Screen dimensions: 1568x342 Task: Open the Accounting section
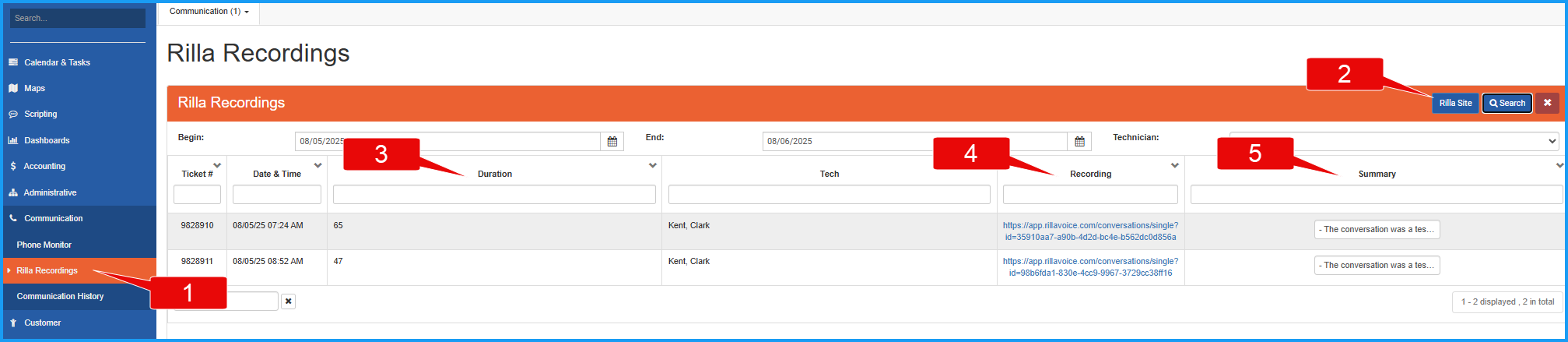pyautogui.click(x=44, y=166)
